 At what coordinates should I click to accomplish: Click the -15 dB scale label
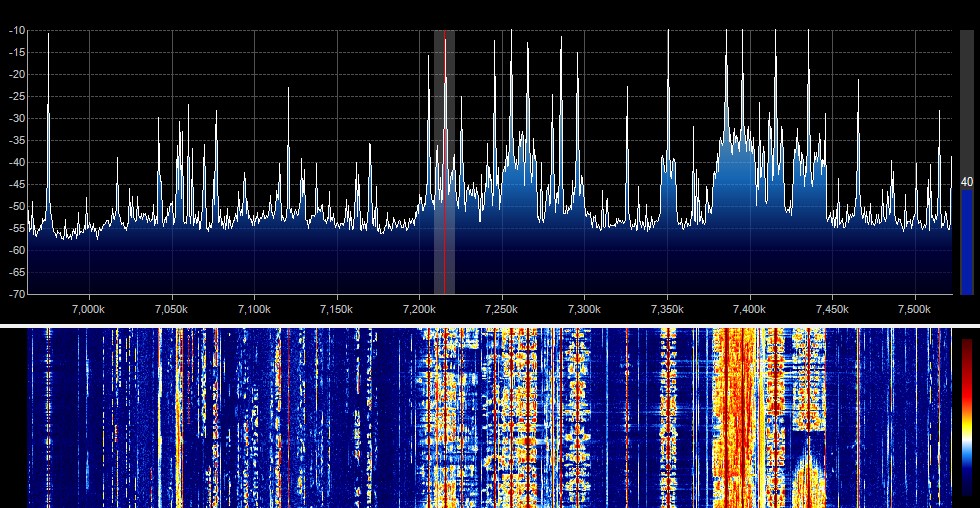pyautogui.click(x=17, y=52)
